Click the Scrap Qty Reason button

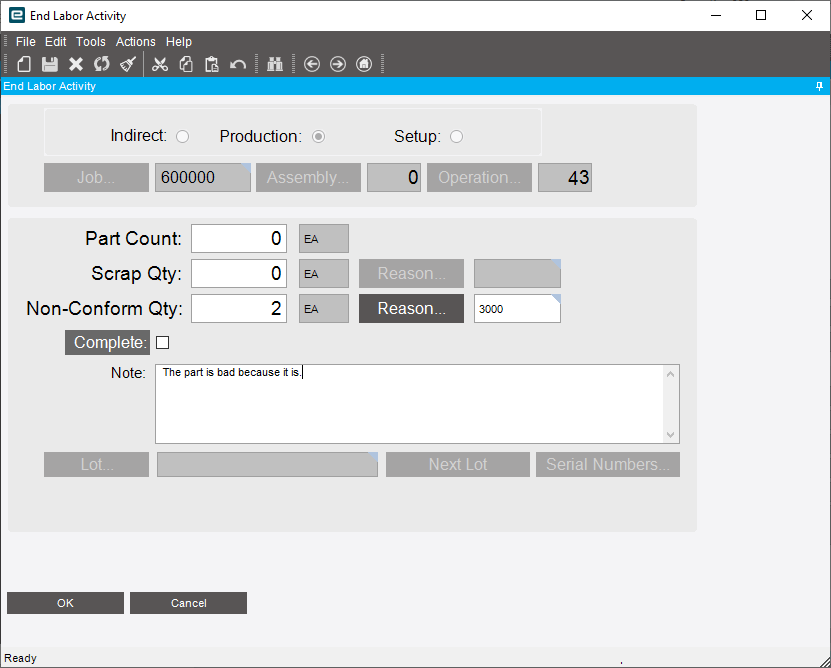[x=411, y=274]
